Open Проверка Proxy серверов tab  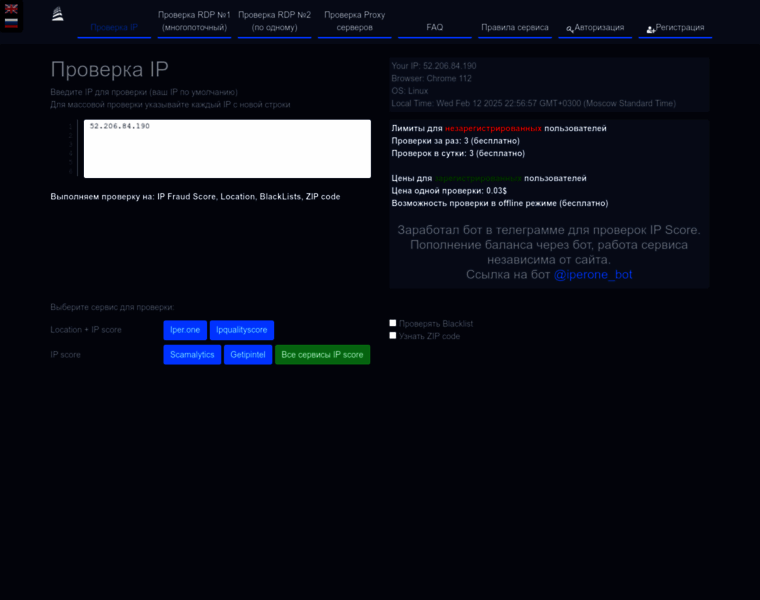click(x=355, y=21)
